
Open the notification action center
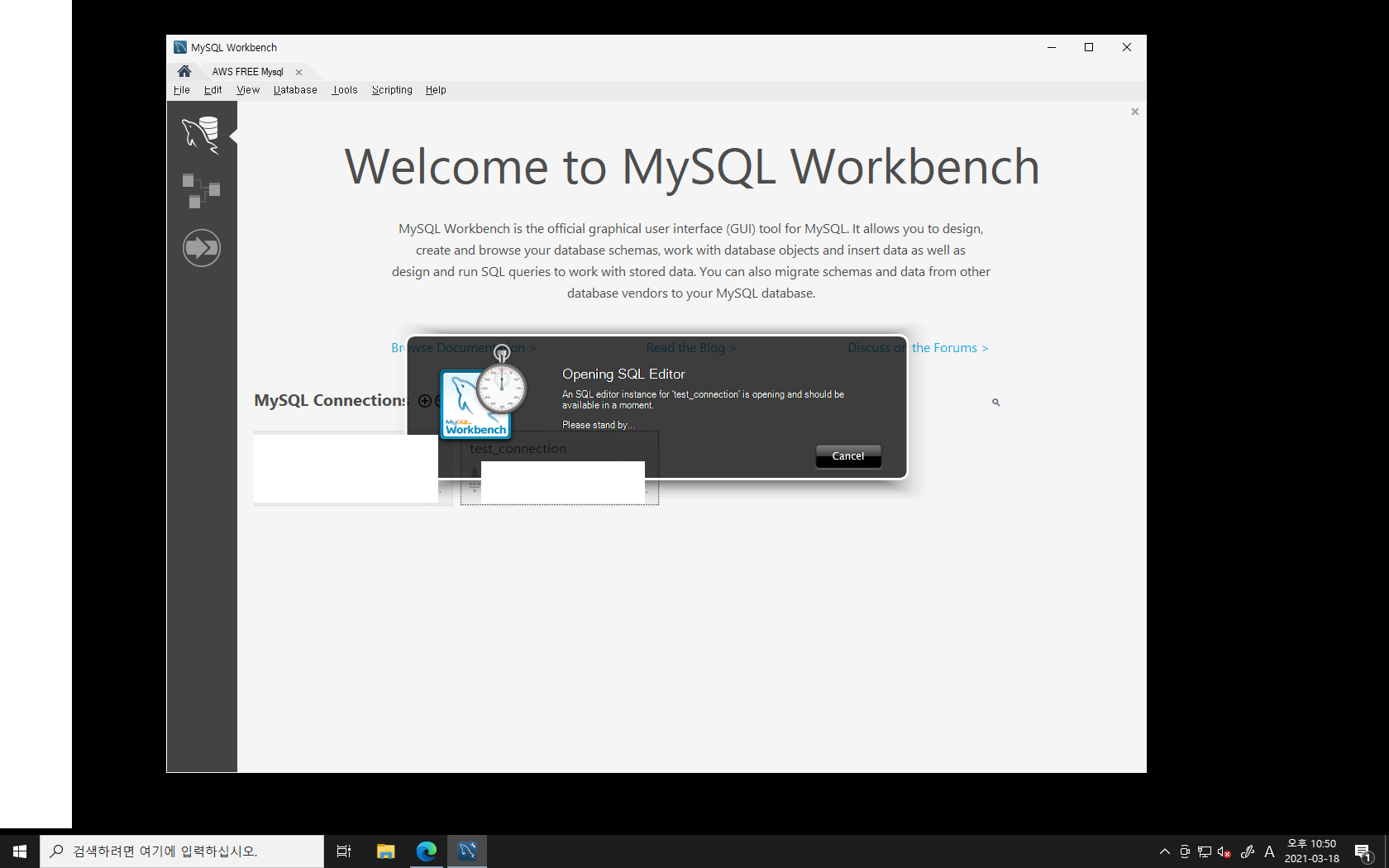coord(1364,851)
